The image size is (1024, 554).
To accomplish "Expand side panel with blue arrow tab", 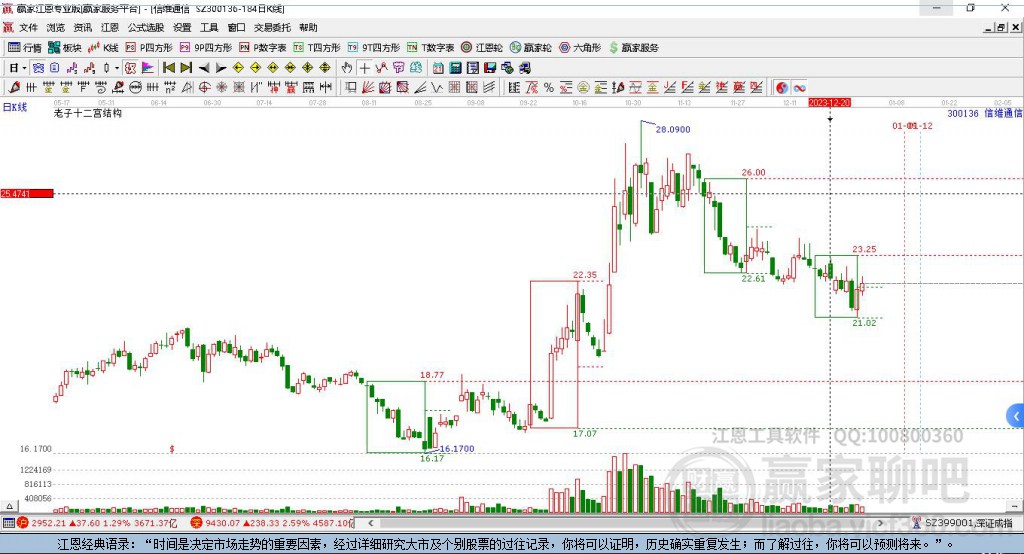I will (1016, 416).
